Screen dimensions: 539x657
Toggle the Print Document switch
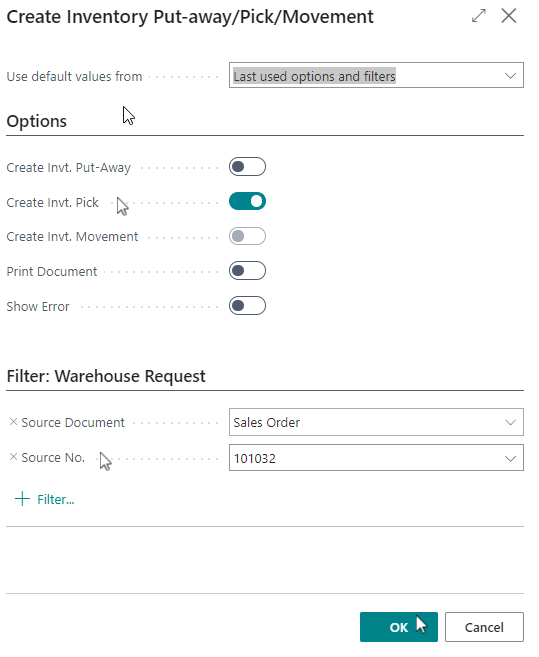pos(247,271)
